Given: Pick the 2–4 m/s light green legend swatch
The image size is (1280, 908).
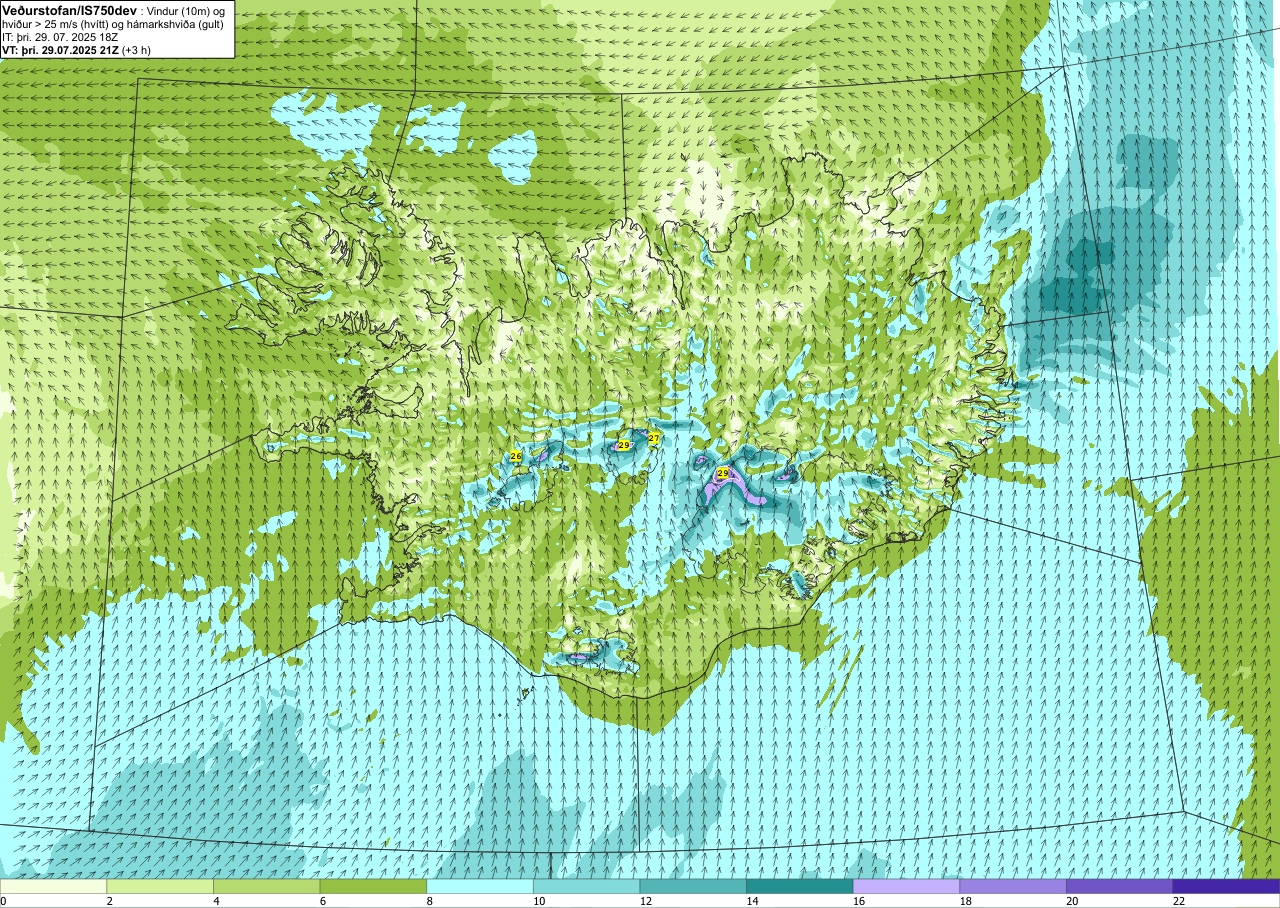Looking at the screenshot, I should click(160, 886).
